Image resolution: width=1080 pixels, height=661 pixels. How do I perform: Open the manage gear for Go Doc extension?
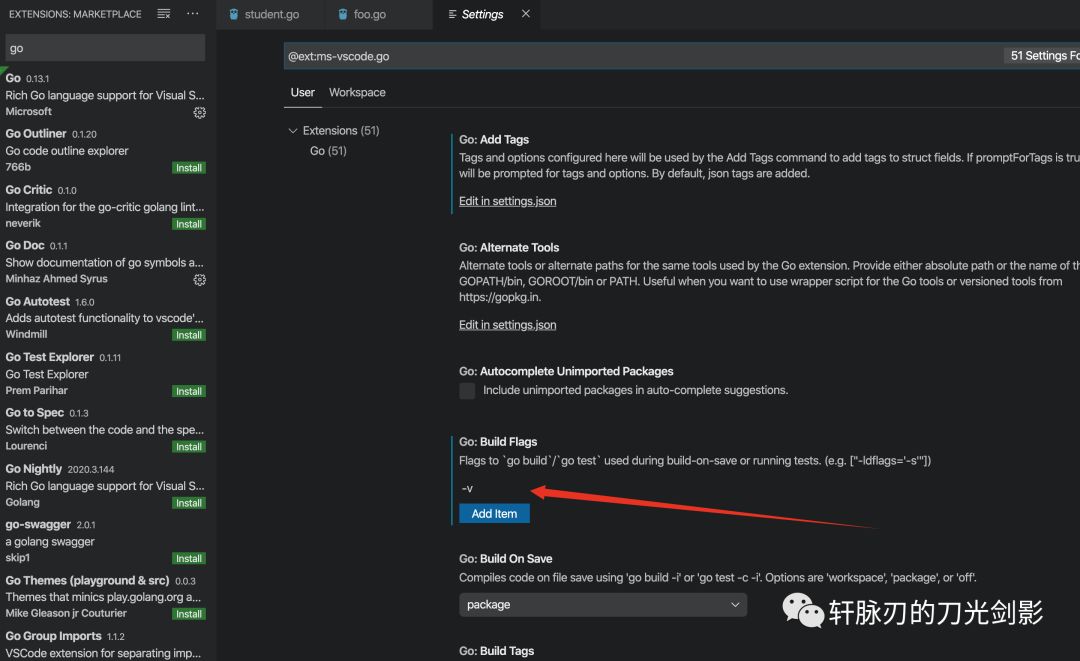tap(200, 280)
